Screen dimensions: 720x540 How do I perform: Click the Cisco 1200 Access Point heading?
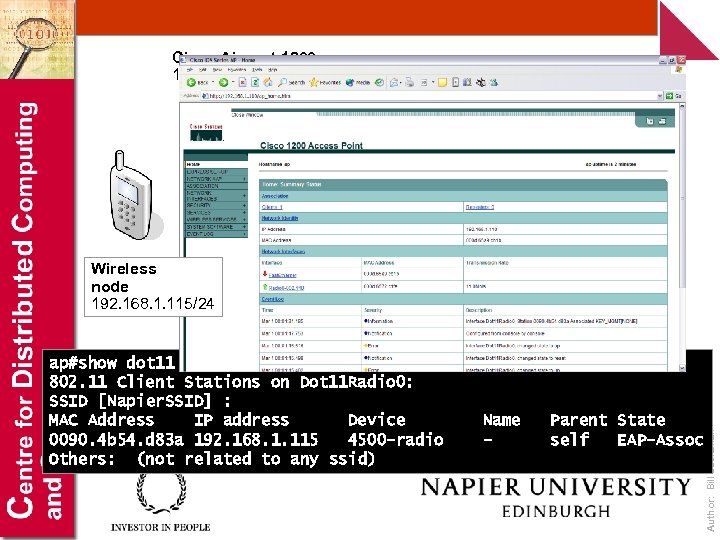[x=311, y=146]
